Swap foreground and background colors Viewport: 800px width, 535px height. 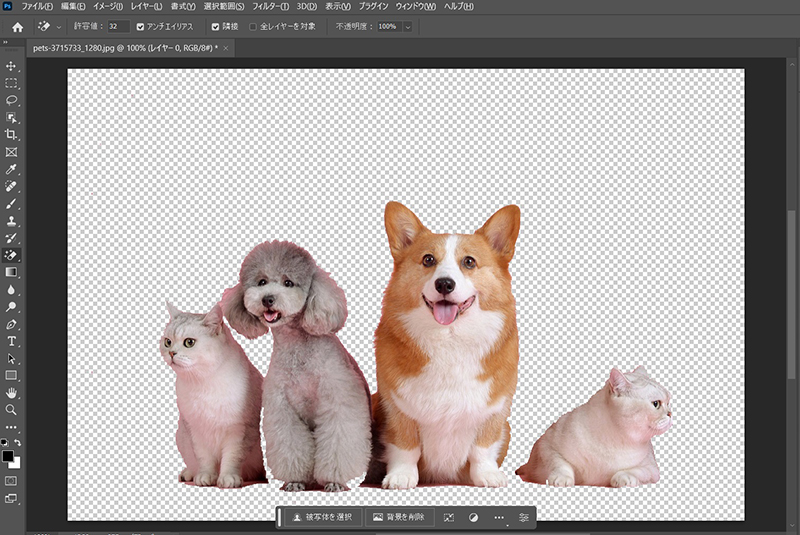pos(18,443)
